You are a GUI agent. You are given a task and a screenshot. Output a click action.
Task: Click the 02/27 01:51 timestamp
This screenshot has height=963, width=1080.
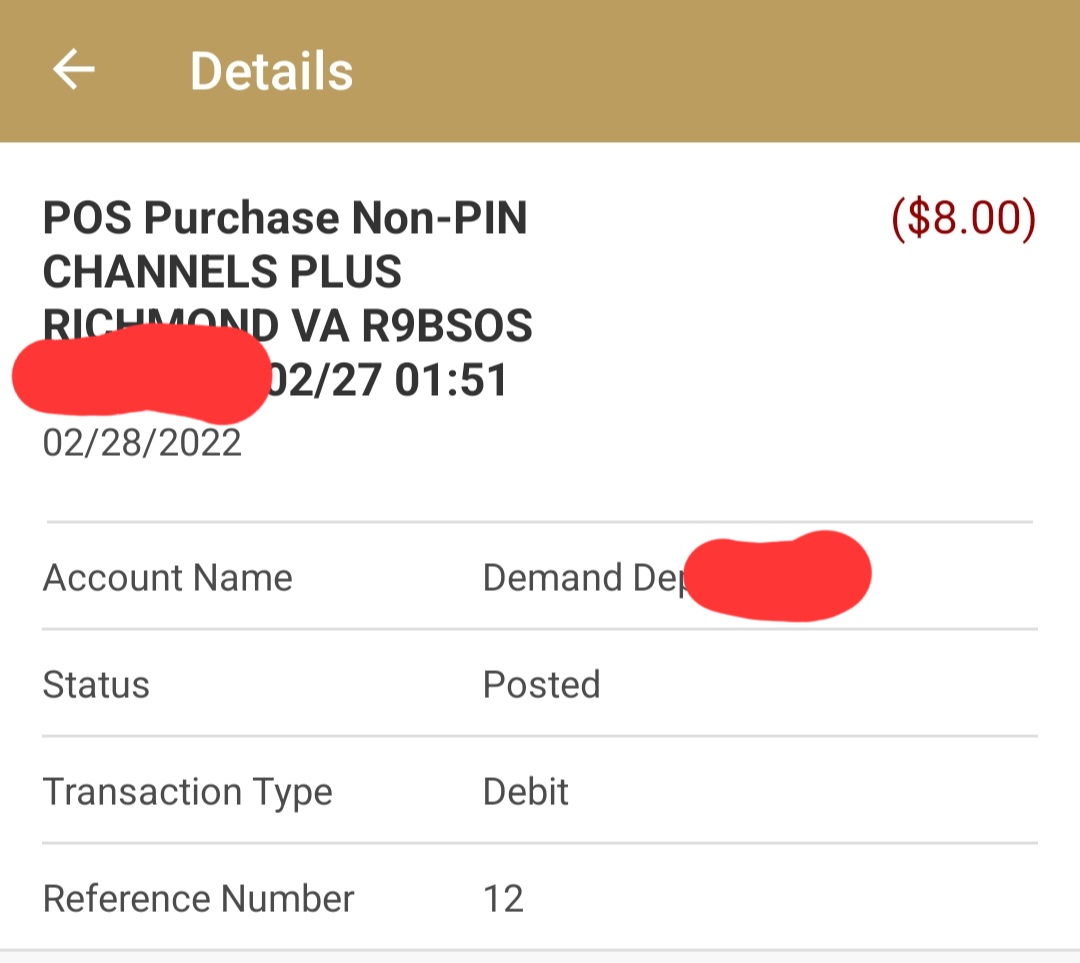point(390,380)
